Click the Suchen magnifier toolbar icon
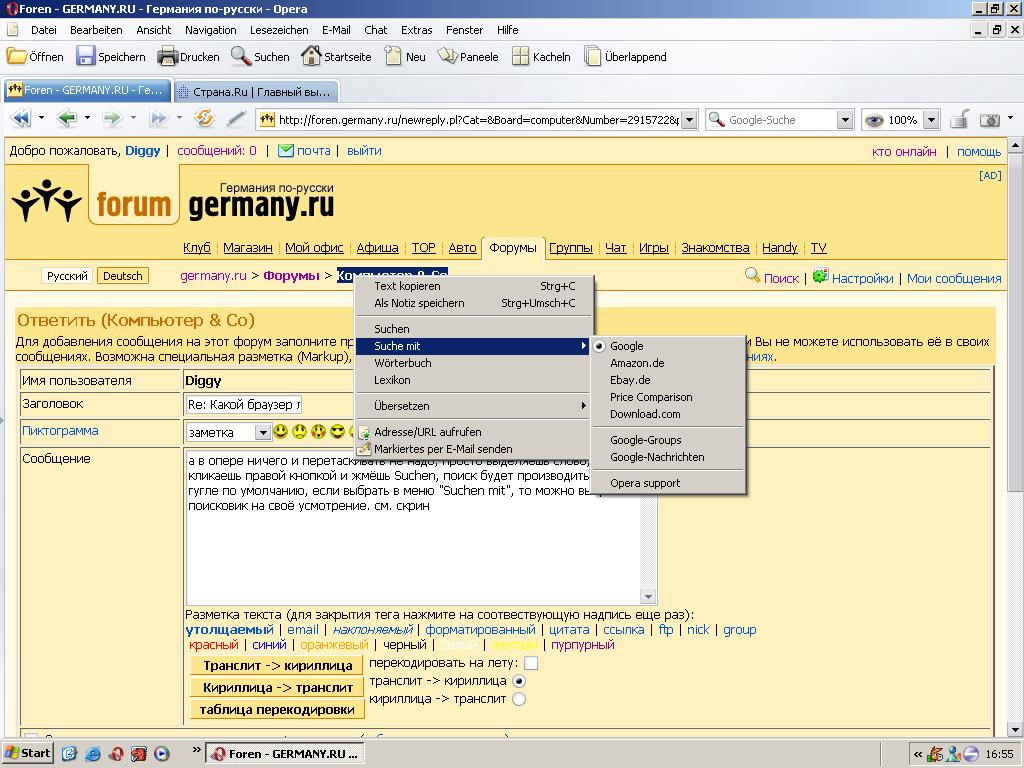 pyautogui.click(x=241, y=56)
